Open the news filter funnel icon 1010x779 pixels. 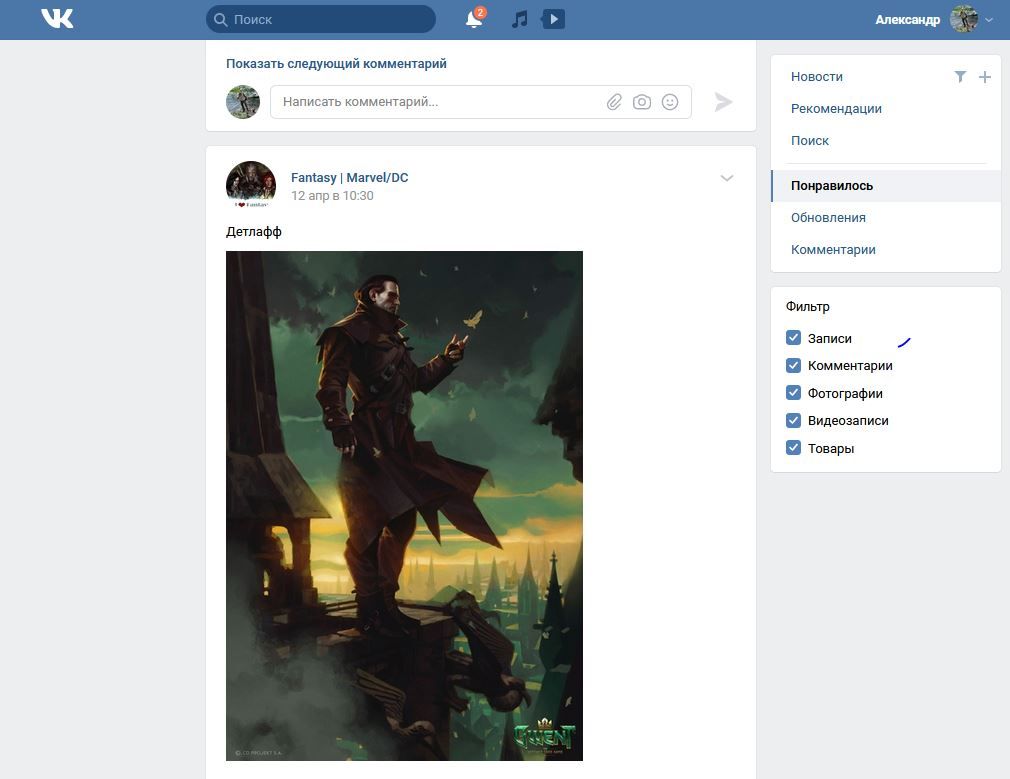coord(960,77)
